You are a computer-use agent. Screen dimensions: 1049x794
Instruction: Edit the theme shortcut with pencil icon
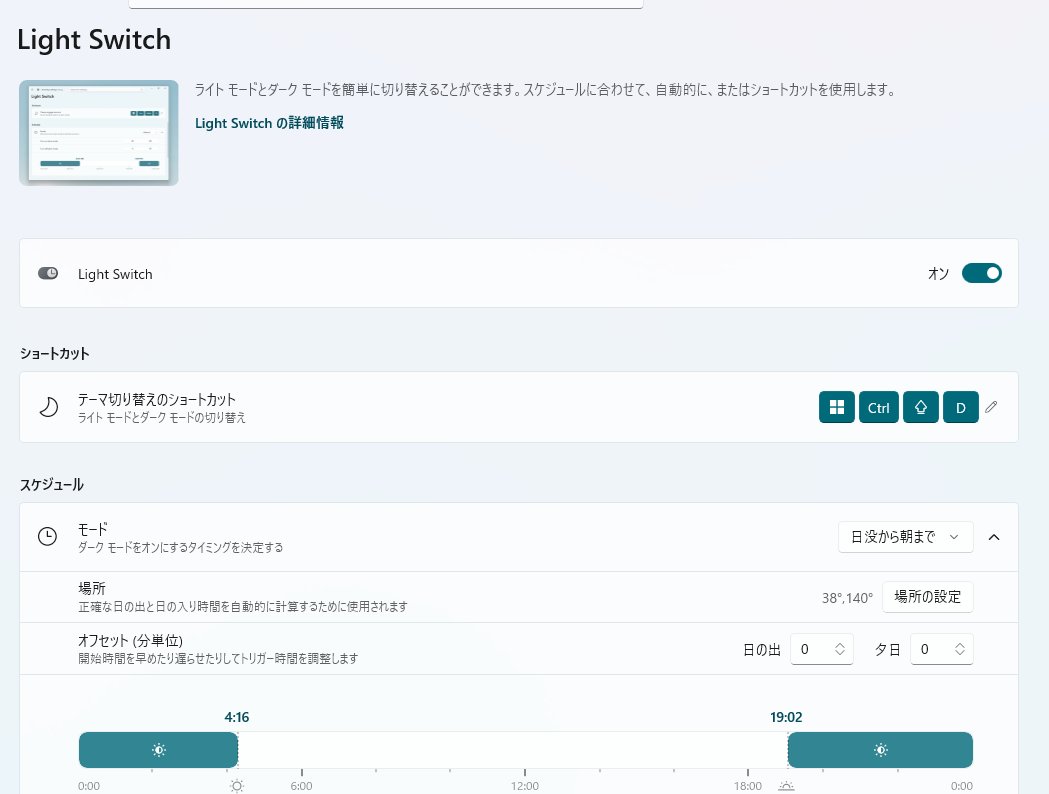click(991, 407)
